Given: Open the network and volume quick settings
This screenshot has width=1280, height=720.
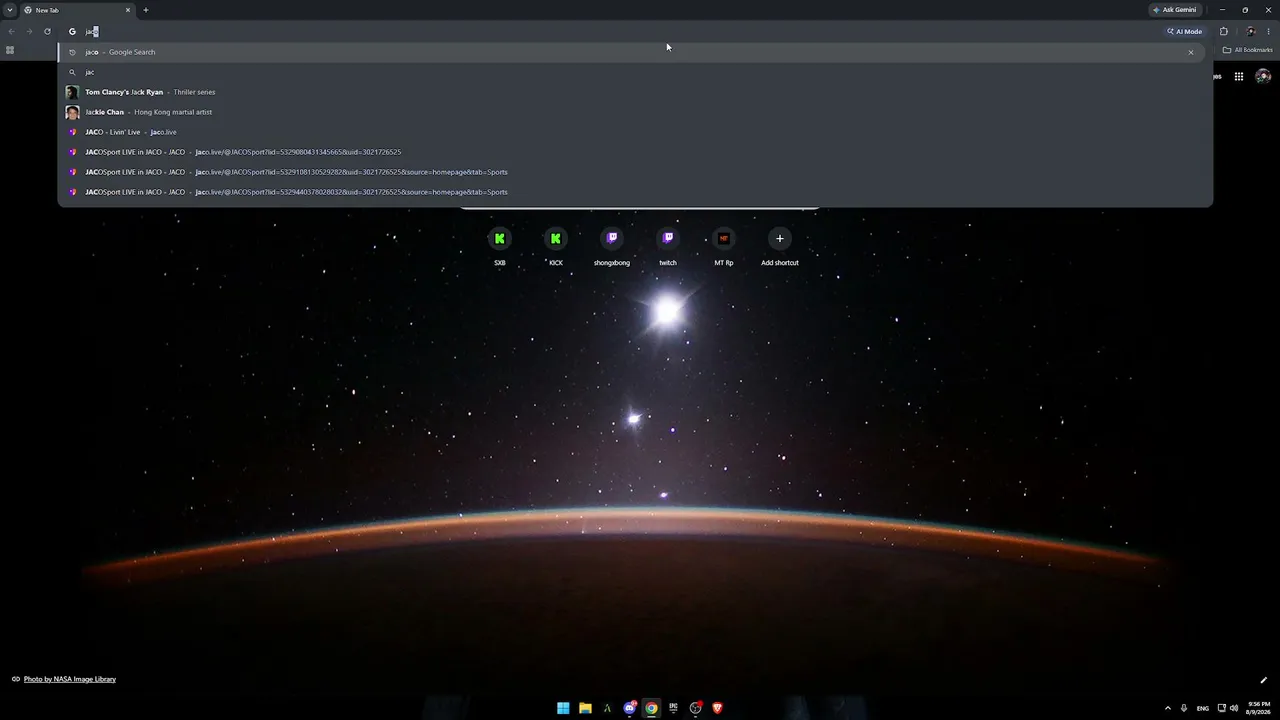Looking at the screenshot, I should tap(1229, 708).
